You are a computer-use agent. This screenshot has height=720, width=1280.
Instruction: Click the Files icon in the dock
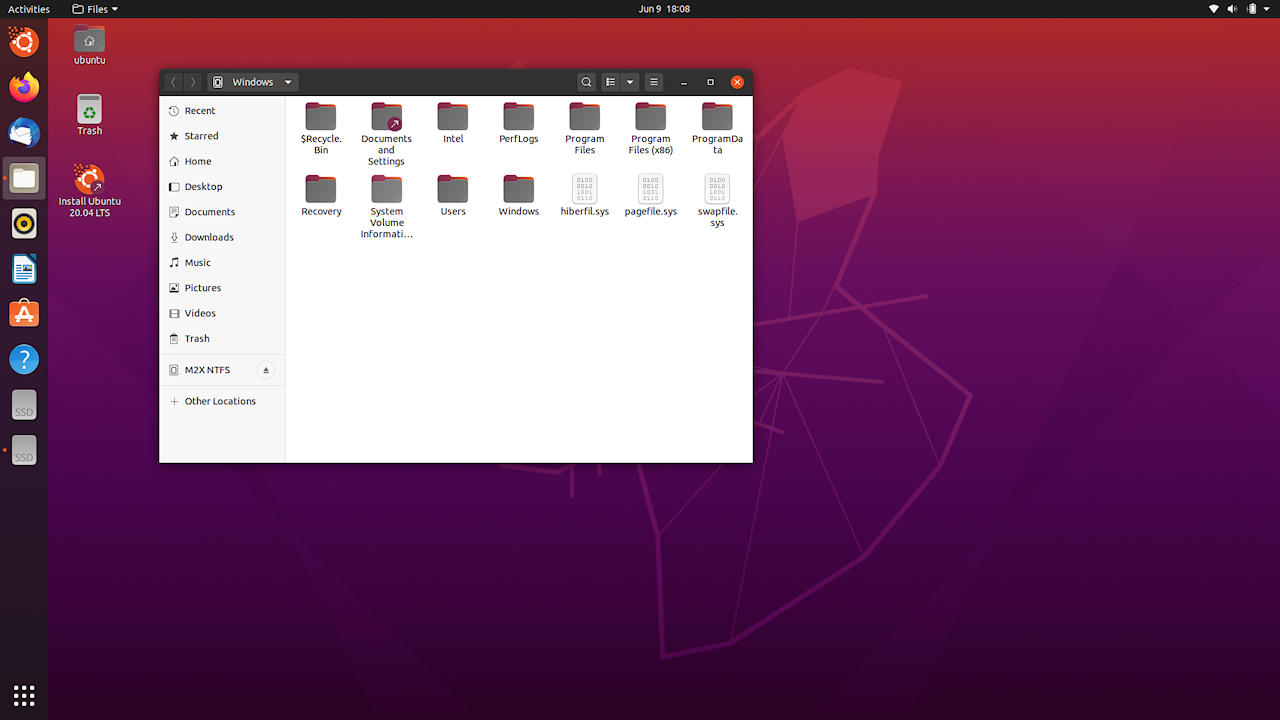[24, 179]
